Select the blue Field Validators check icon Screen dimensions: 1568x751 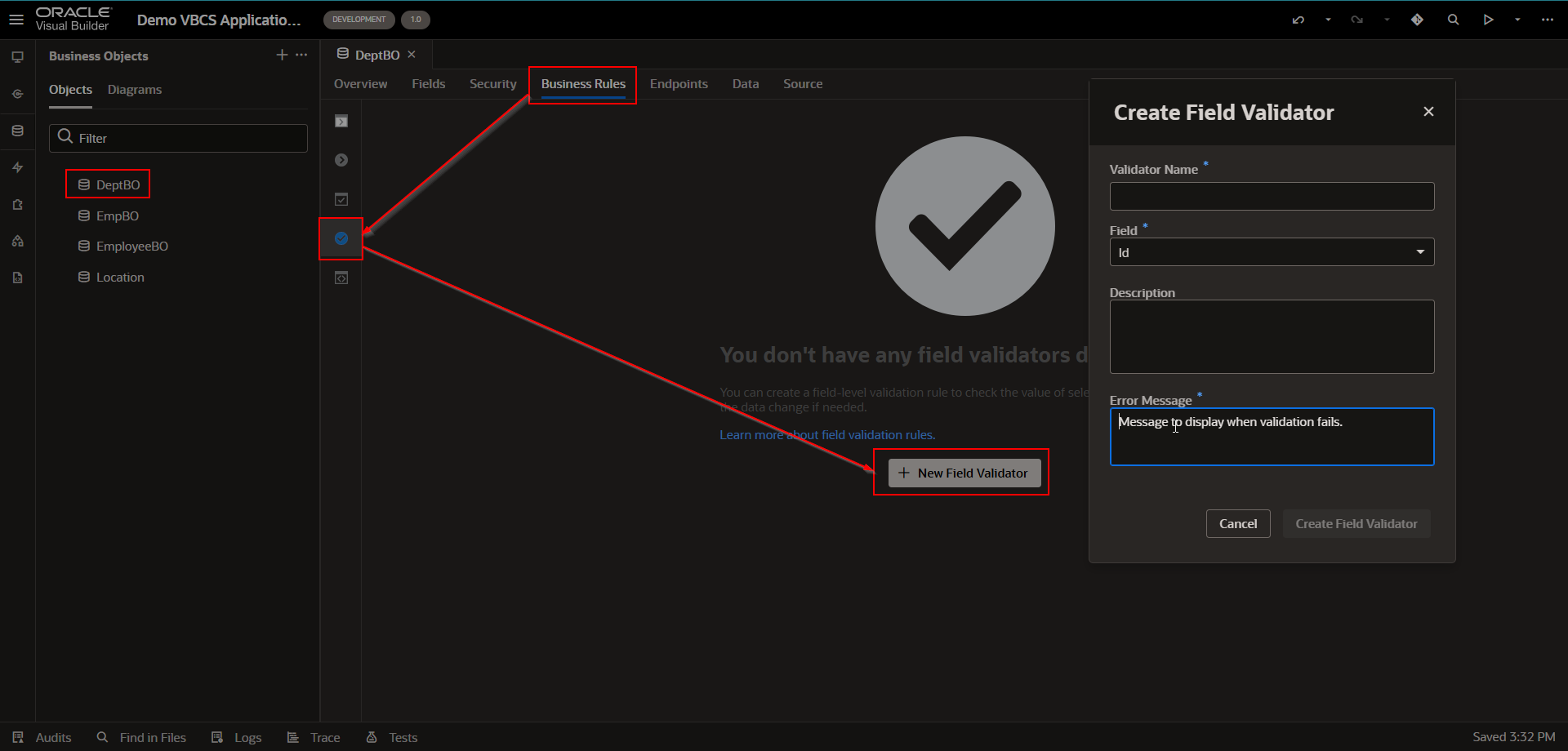(341, 238)
